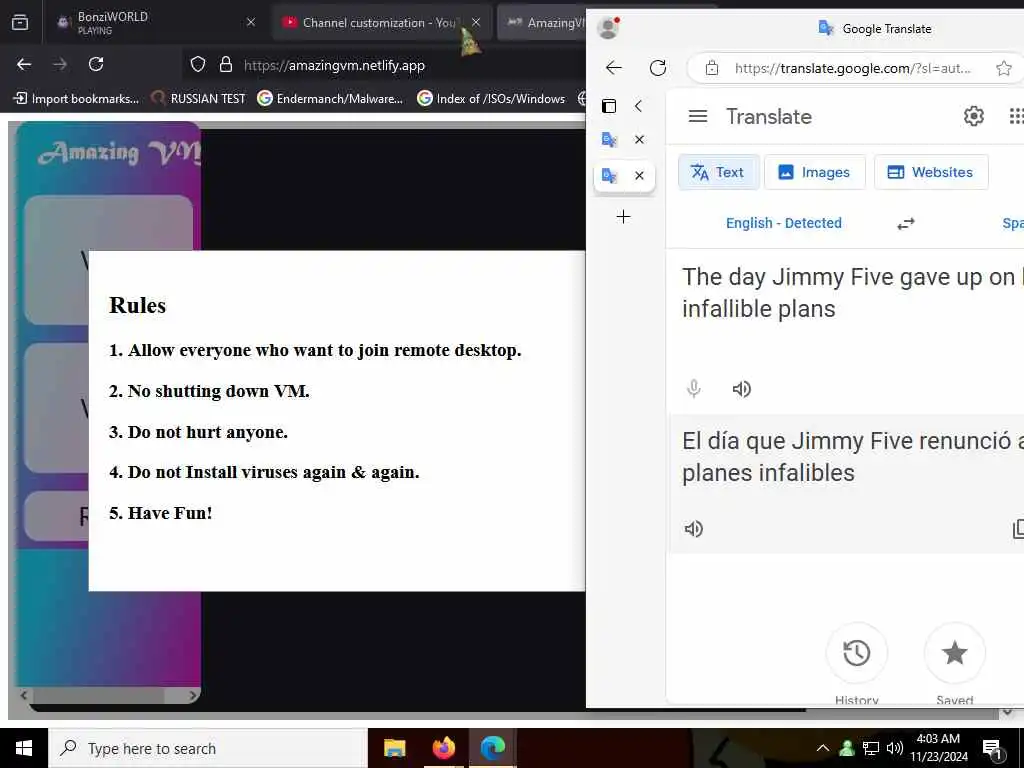
Task: Open the Google apps grid
Action: [1016, 116]
